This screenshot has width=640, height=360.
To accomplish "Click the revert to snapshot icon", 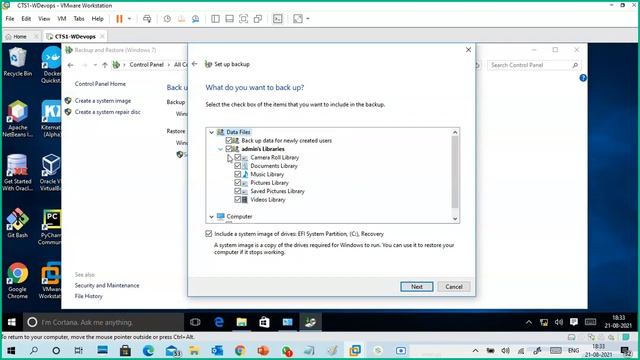I will pyautogui.click(x=181, y=19).
